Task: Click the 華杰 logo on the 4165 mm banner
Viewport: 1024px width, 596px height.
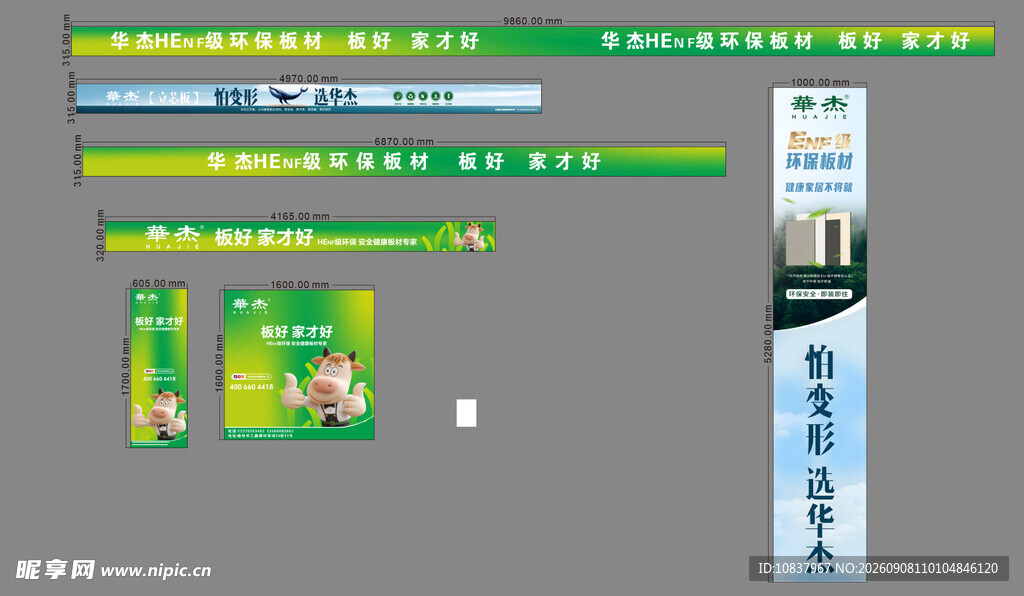Action: pyautogui.click(x=174, y=236)
